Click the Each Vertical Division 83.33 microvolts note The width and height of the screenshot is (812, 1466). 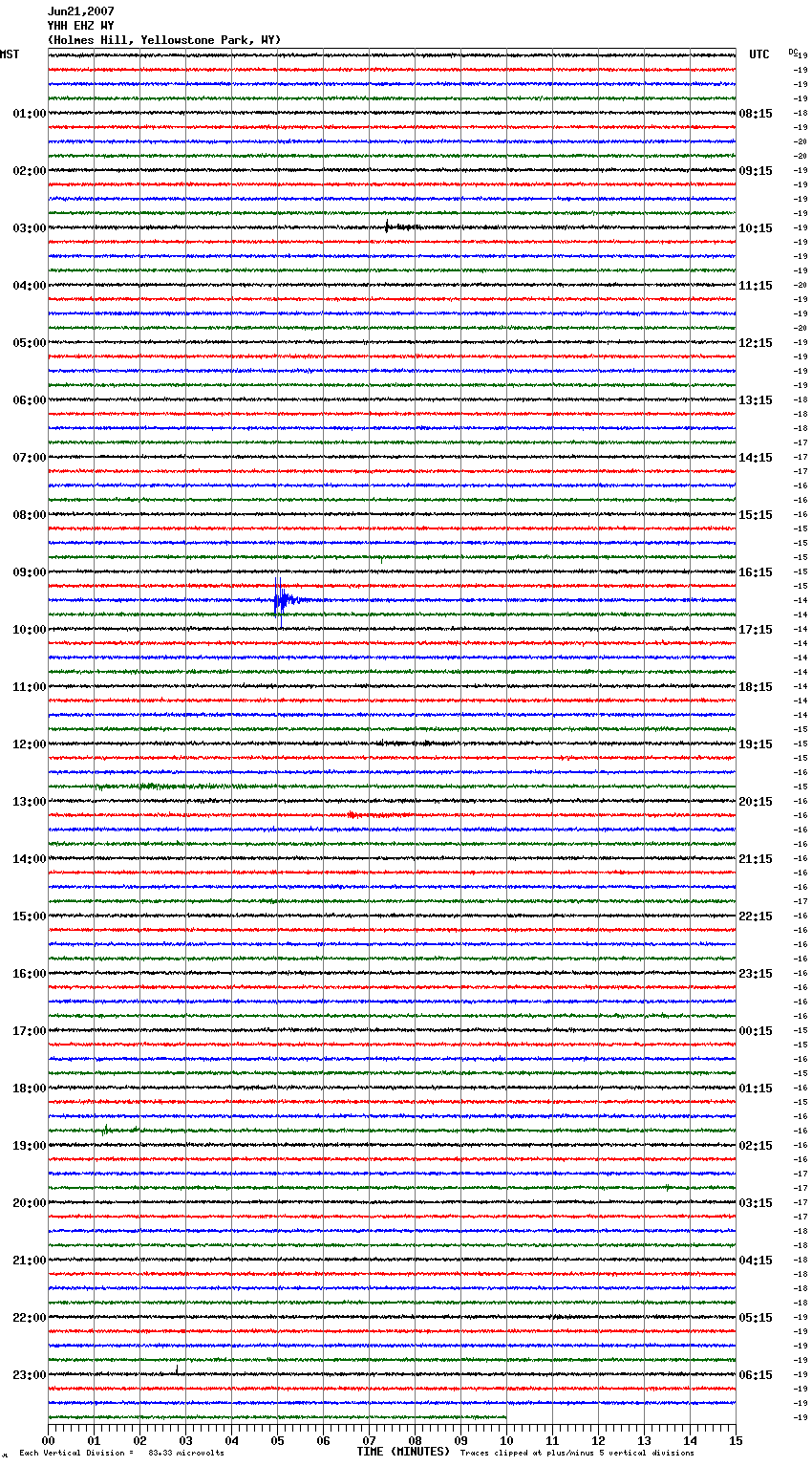[121, 1454]
